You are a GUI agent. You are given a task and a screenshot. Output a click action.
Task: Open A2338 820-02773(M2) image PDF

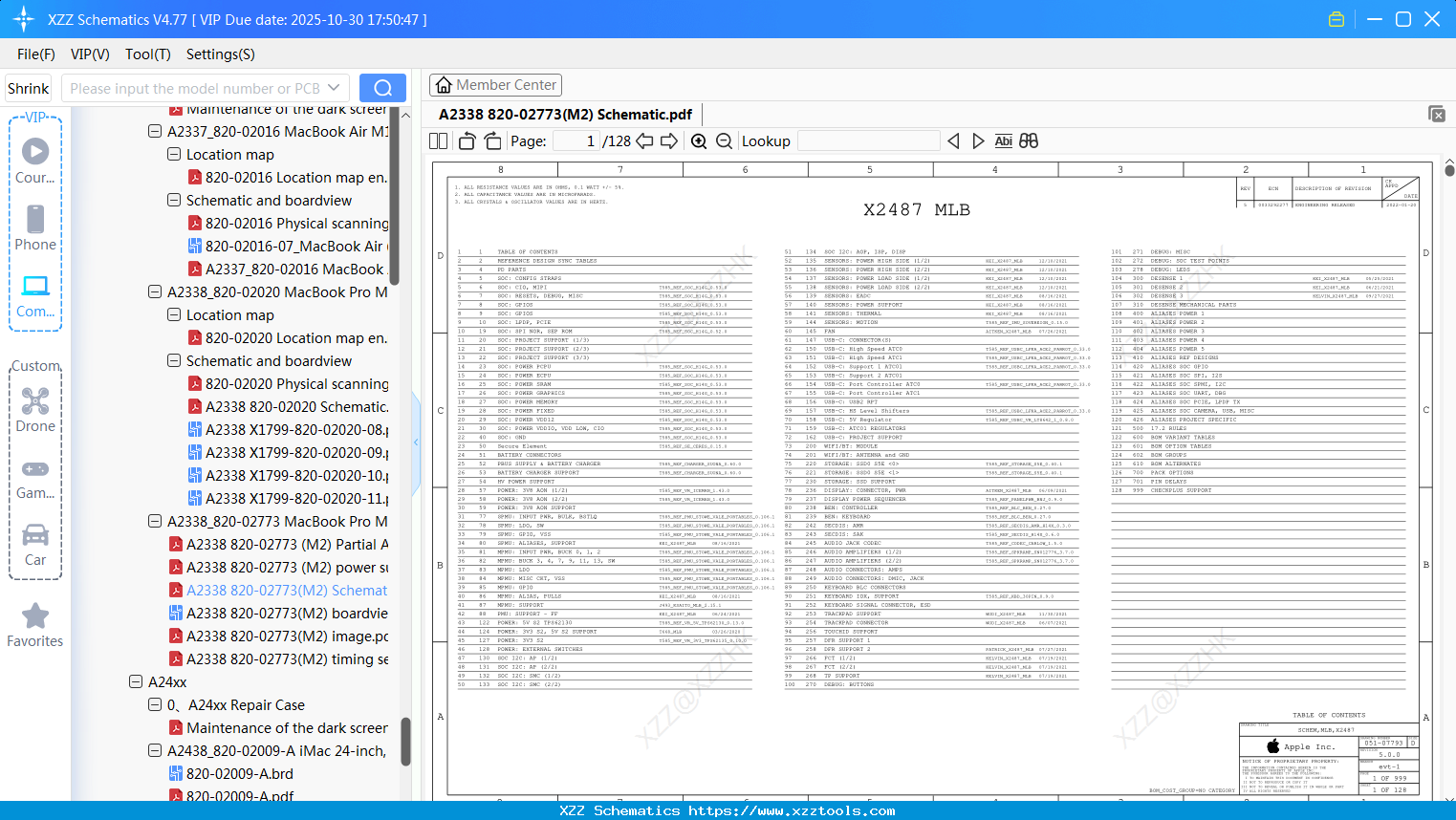pos(278,636)
